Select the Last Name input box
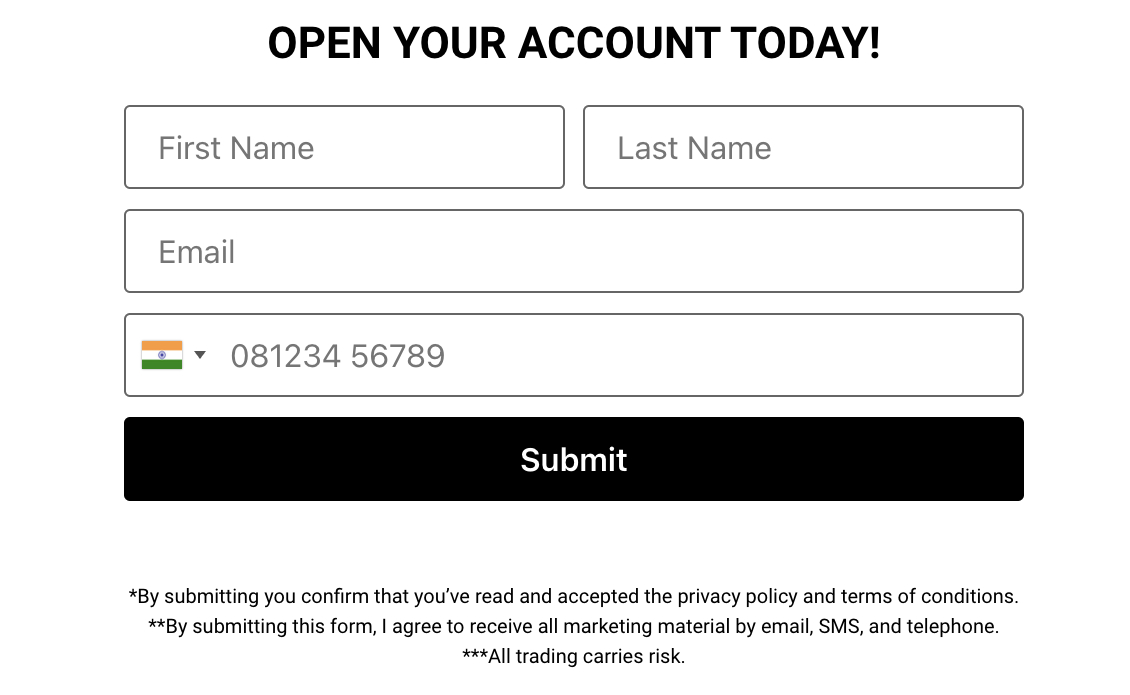Viewport: 1130px width, 695px height. [x=803, y=147]
